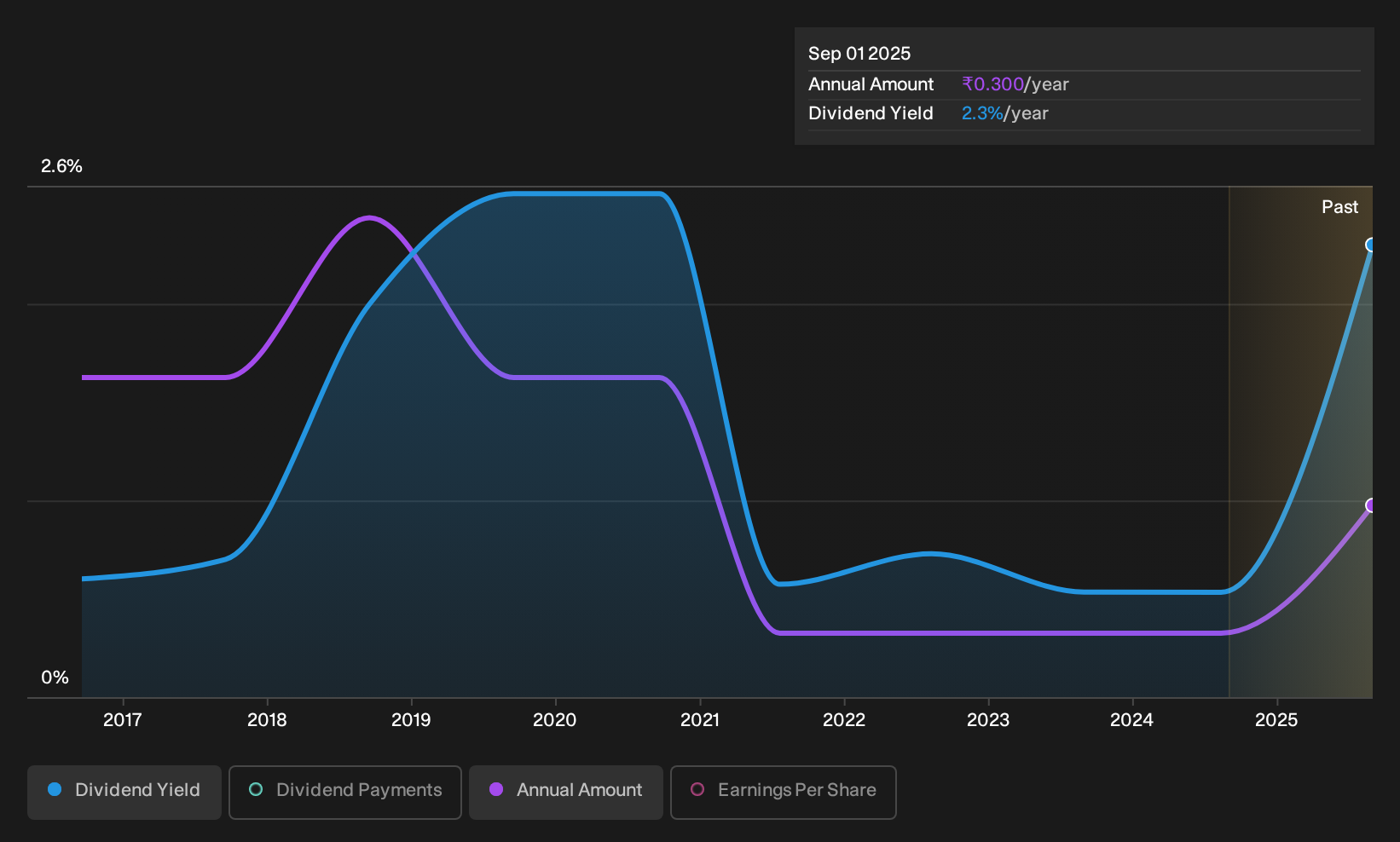
Task: Enable the Dividend Payments series
Action: (345, 793)
